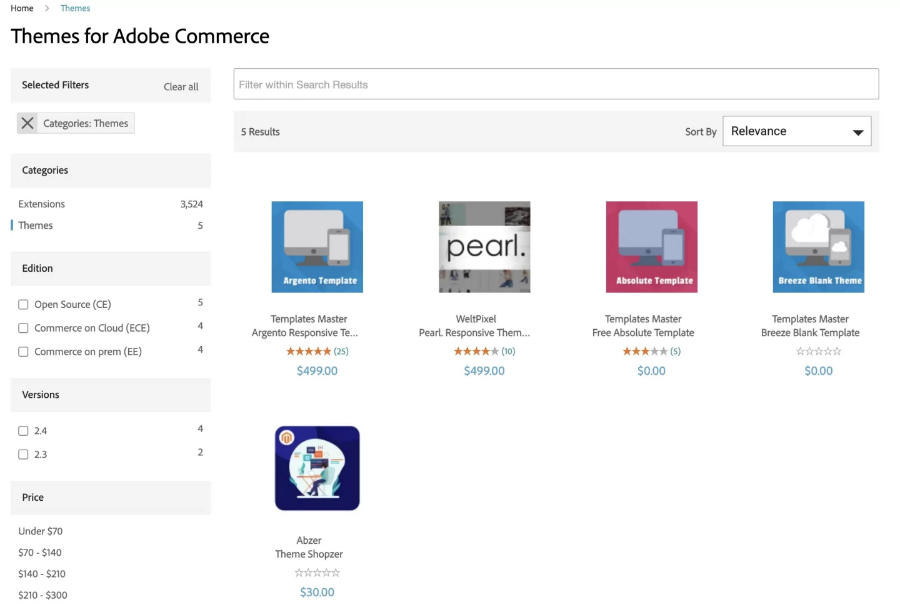
Task: Open the Pearl theme thumbnail
Action: 484,247
